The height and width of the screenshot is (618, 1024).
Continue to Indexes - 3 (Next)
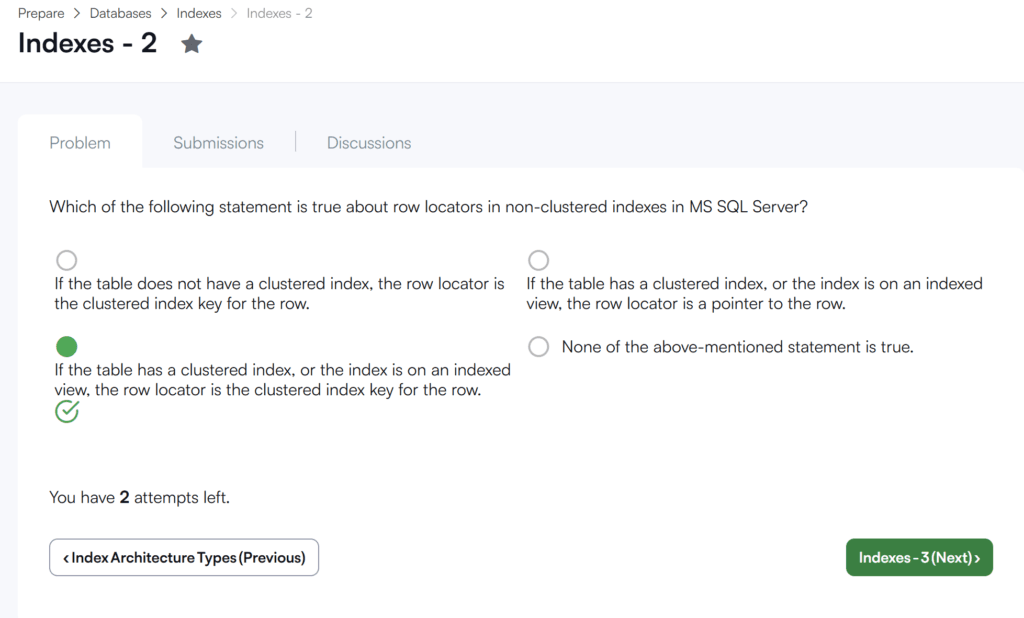tap(919, 557)
